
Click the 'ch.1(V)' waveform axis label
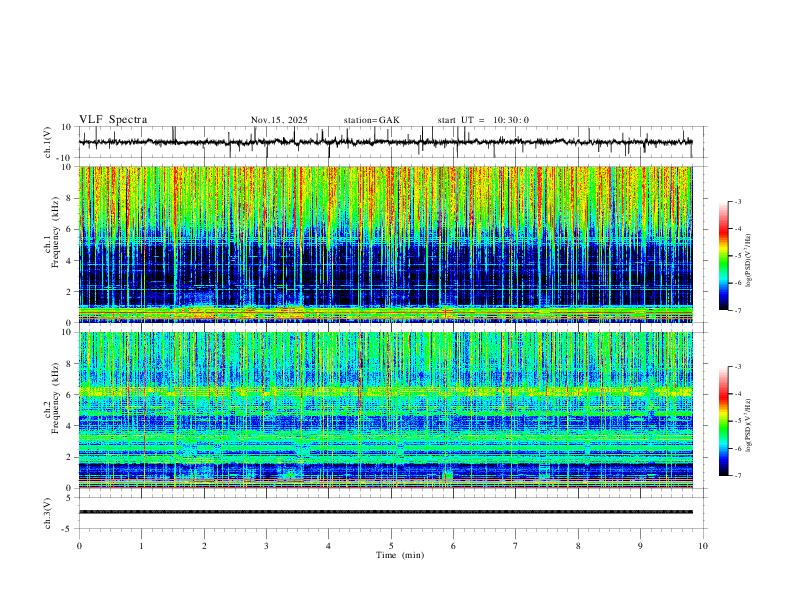coord(48,142)
